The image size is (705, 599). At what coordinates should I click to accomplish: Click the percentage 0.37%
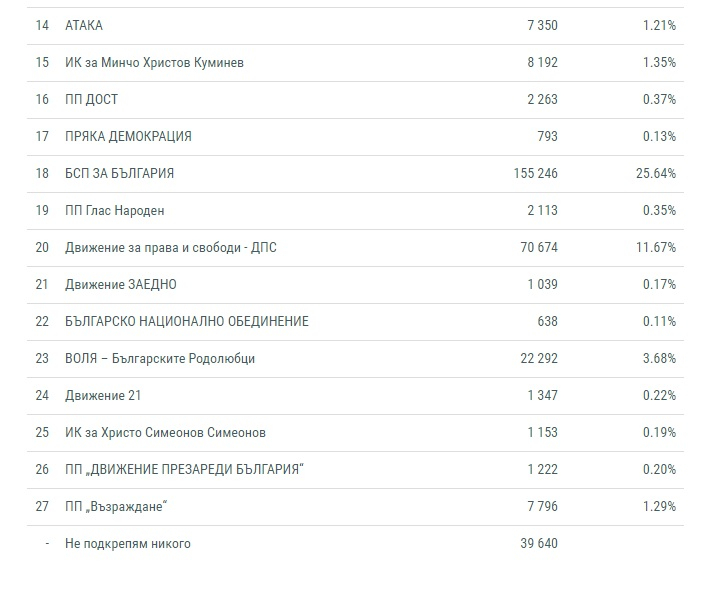click(x=659, y=99)
